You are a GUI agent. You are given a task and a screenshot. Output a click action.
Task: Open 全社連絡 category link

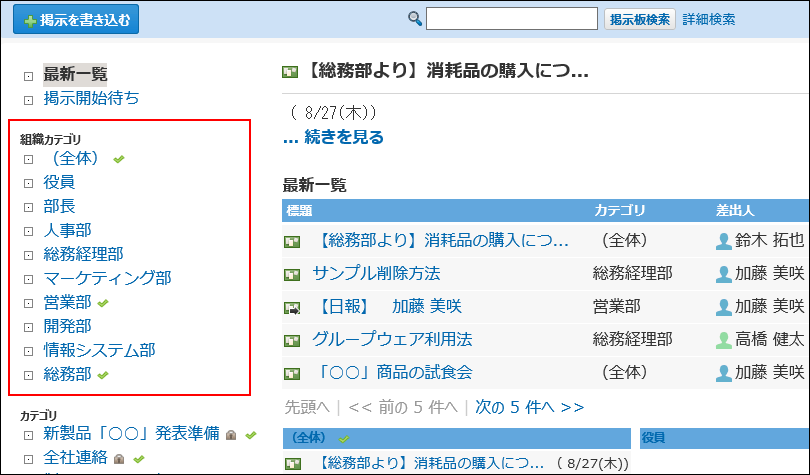click(x=75, y=457)
